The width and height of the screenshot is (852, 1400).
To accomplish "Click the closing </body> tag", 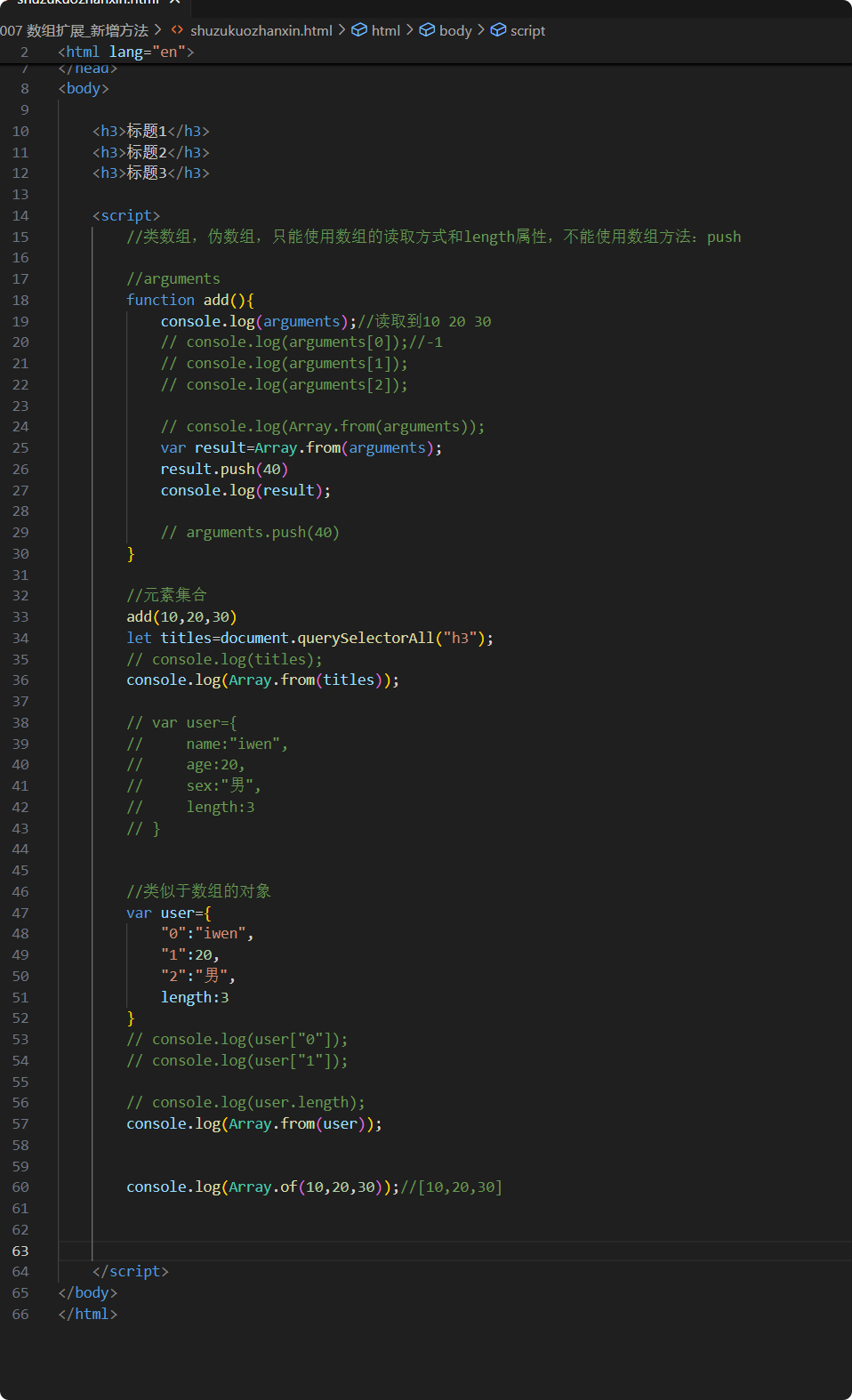I will (88, 1293).
